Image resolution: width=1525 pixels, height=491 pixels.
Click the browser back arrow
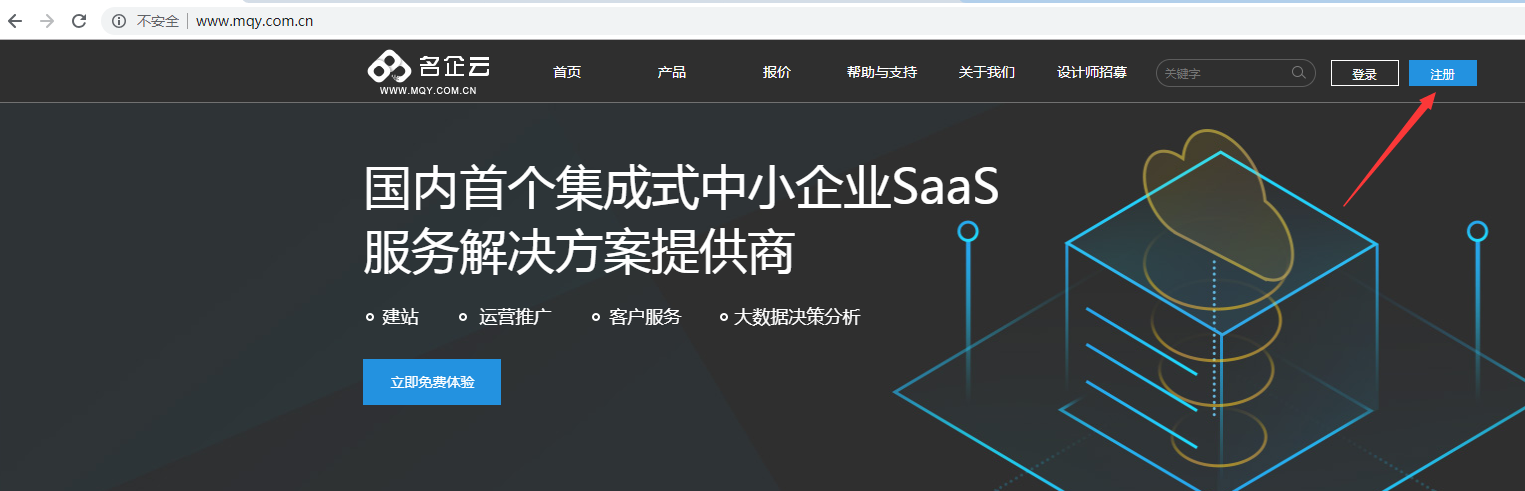click(15, 21)
